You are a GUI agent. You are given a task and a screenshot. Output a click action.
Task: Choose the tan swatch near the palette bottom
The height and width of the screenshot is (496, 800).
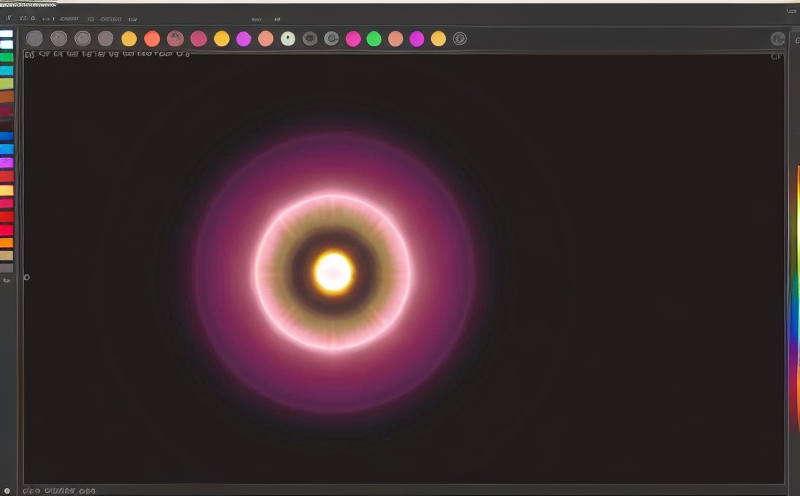click(x=7, y=255)
